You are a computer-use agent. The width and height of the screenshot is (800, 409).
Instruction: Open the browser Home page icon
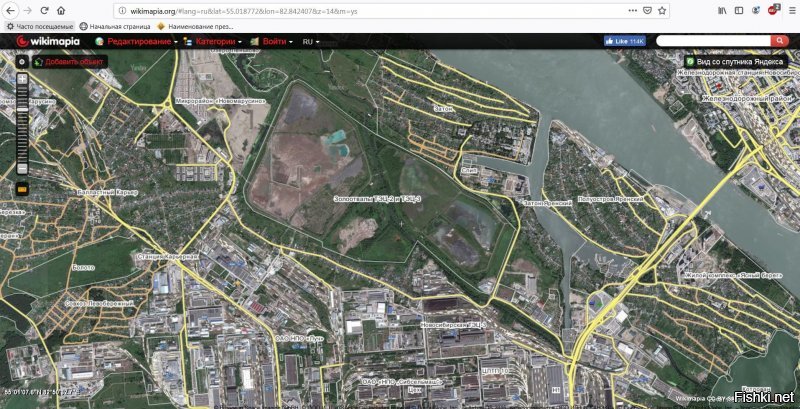tap(61, 10)
